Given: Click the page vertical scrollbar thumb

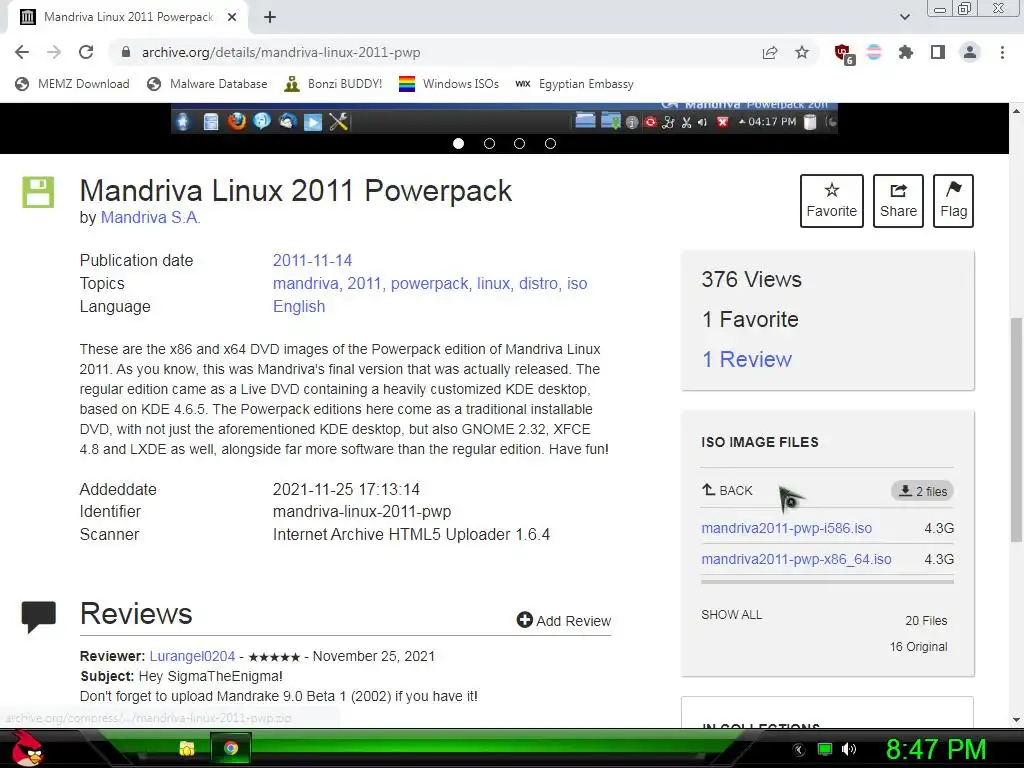Looking at the screenshot, I should click(1016, 429).
